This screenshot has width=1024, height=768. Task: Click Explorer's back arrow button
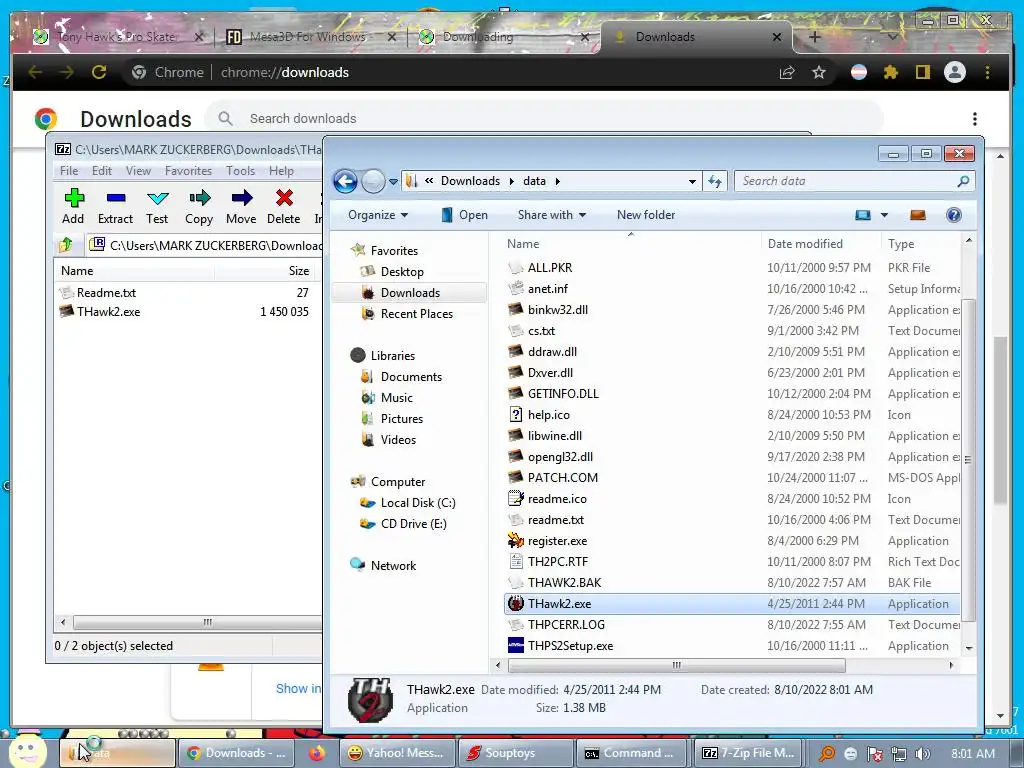click(x=345, y=181)
